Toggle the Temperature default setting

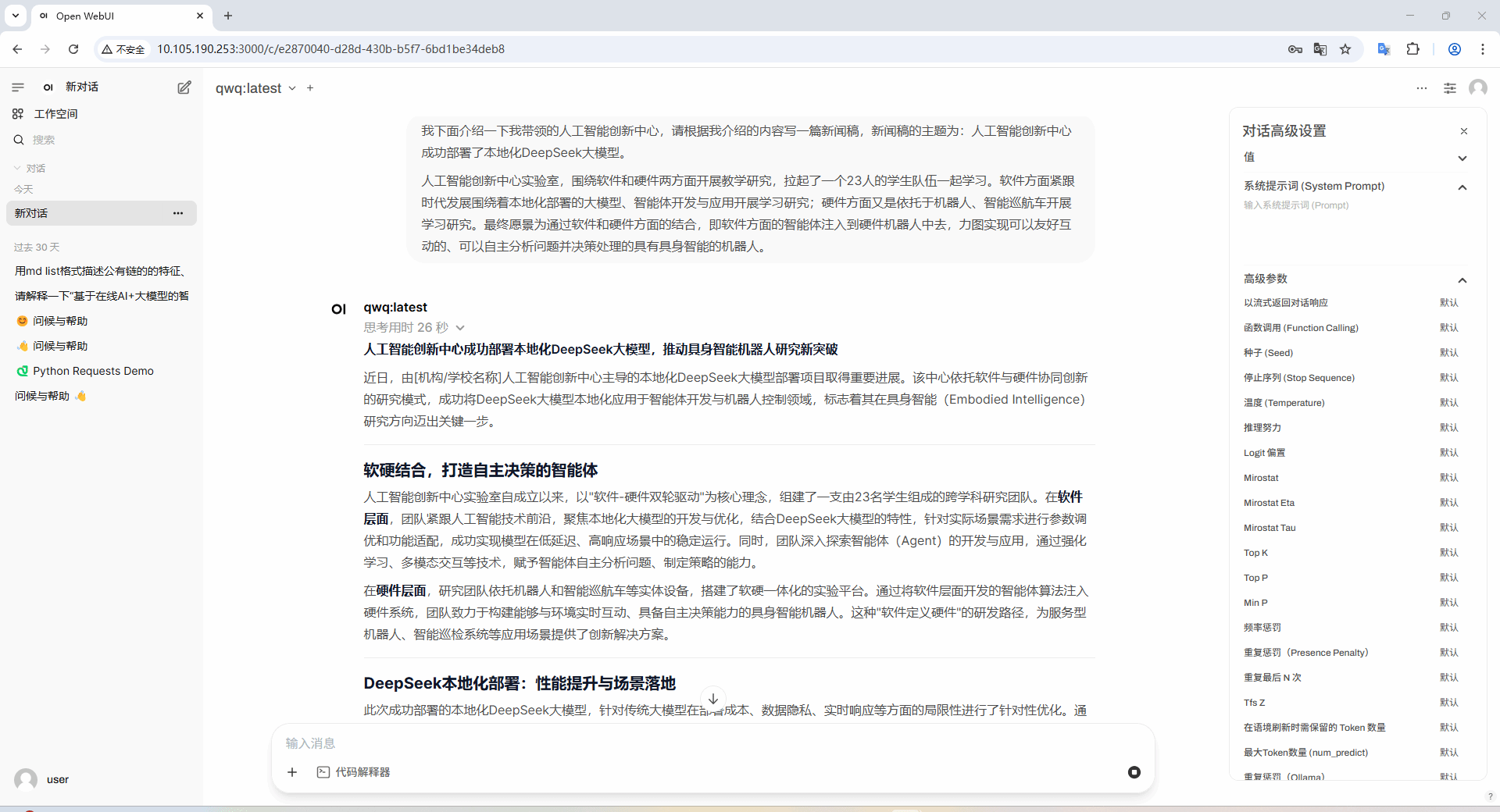[x=1448, y=403]
